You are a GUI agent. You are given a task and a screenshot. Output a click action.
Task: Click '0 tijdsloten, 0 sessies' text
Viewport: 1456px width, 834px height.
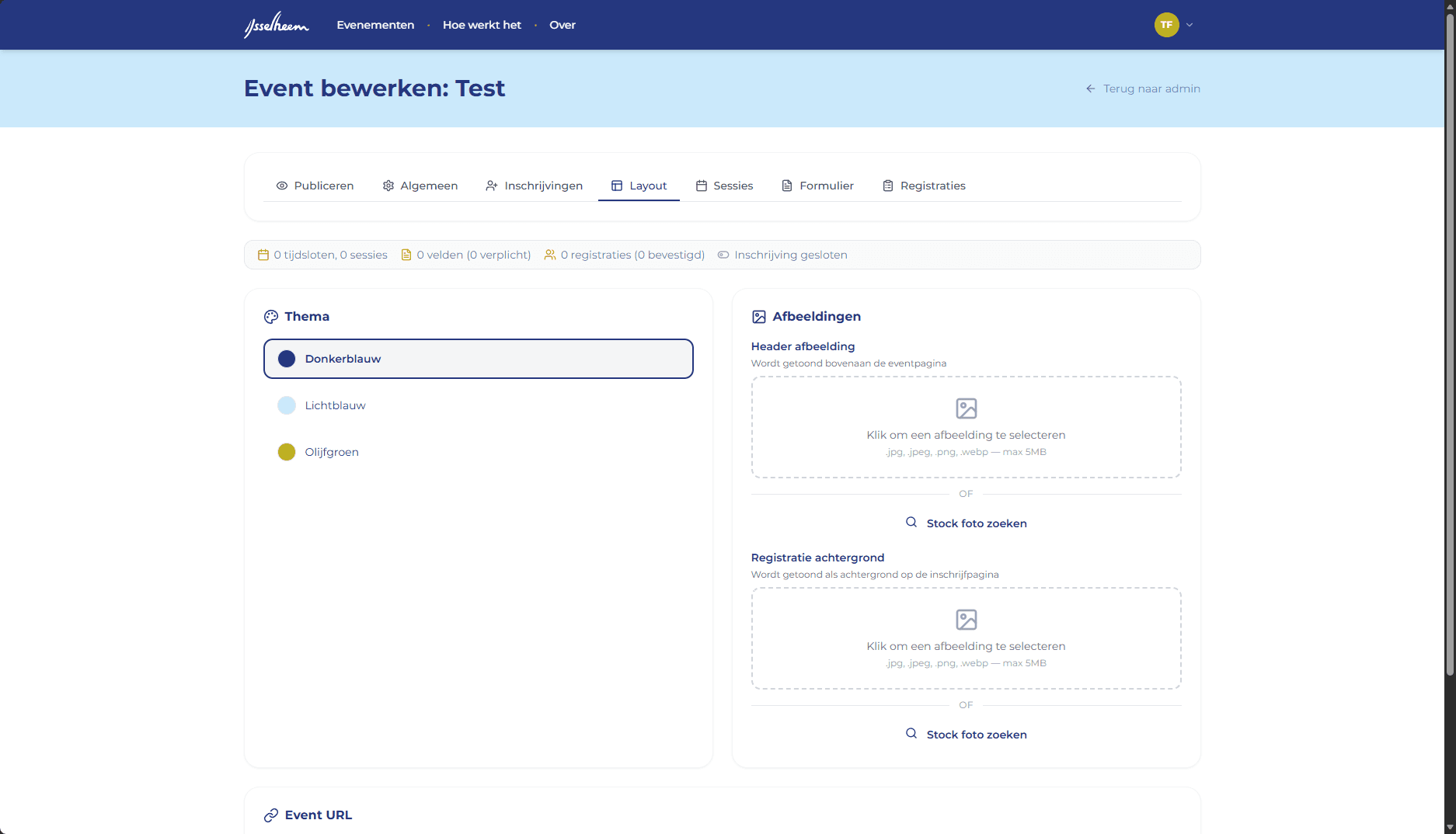[330, 255]
